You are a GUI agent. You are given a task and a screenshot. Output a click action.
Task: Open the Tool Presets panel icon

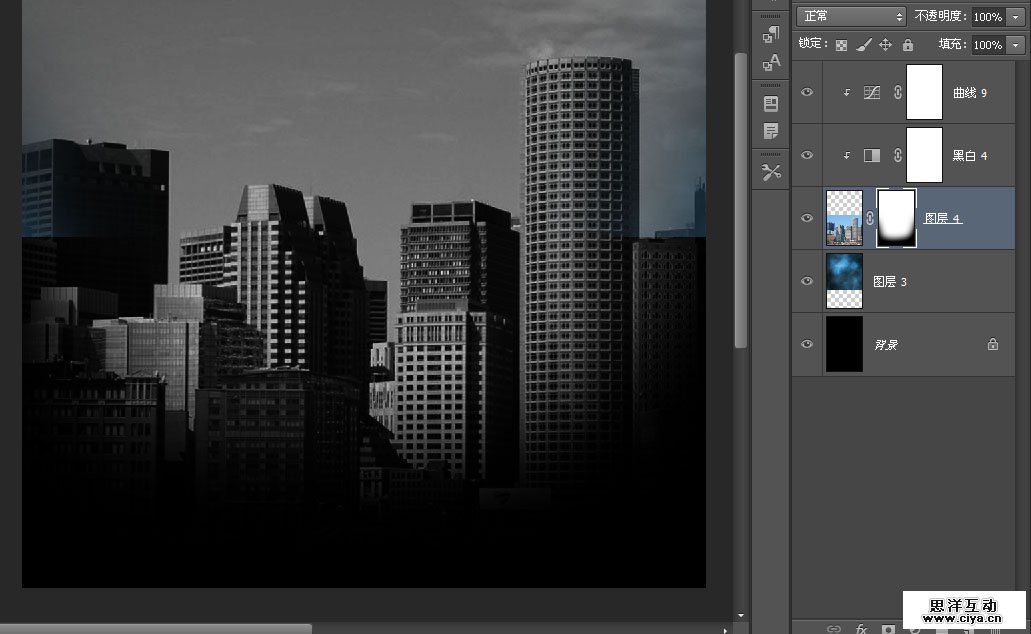(771, 172)
